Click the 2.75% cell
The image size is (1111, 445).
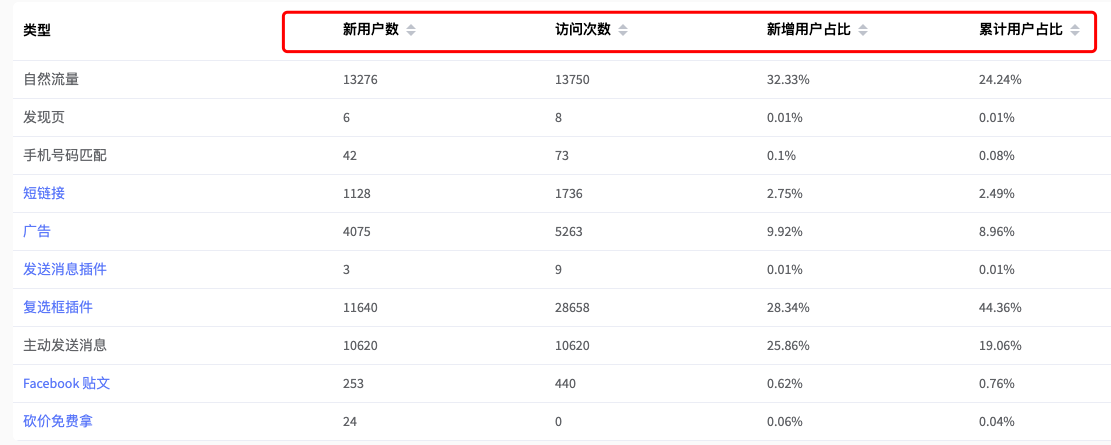pos(784,193)
